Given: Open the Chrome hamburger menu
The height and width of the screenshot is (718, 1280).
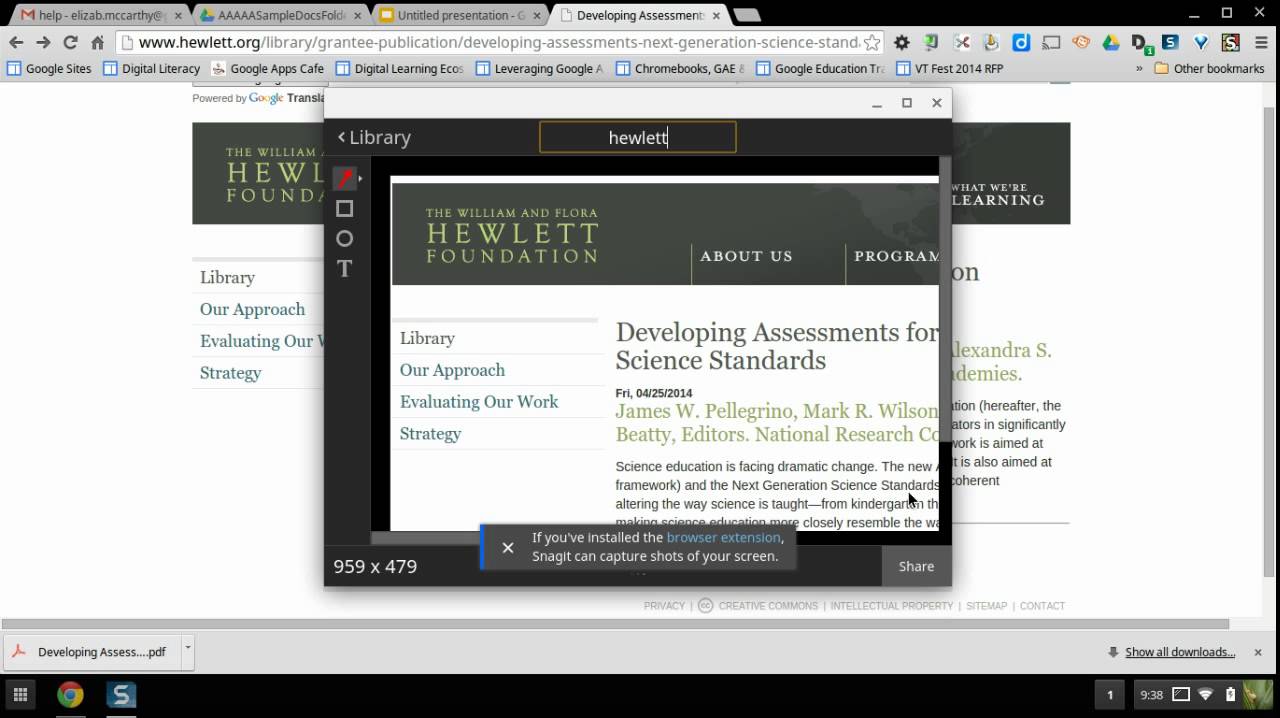Looking at the screenshot, I should coord(1261,42).
